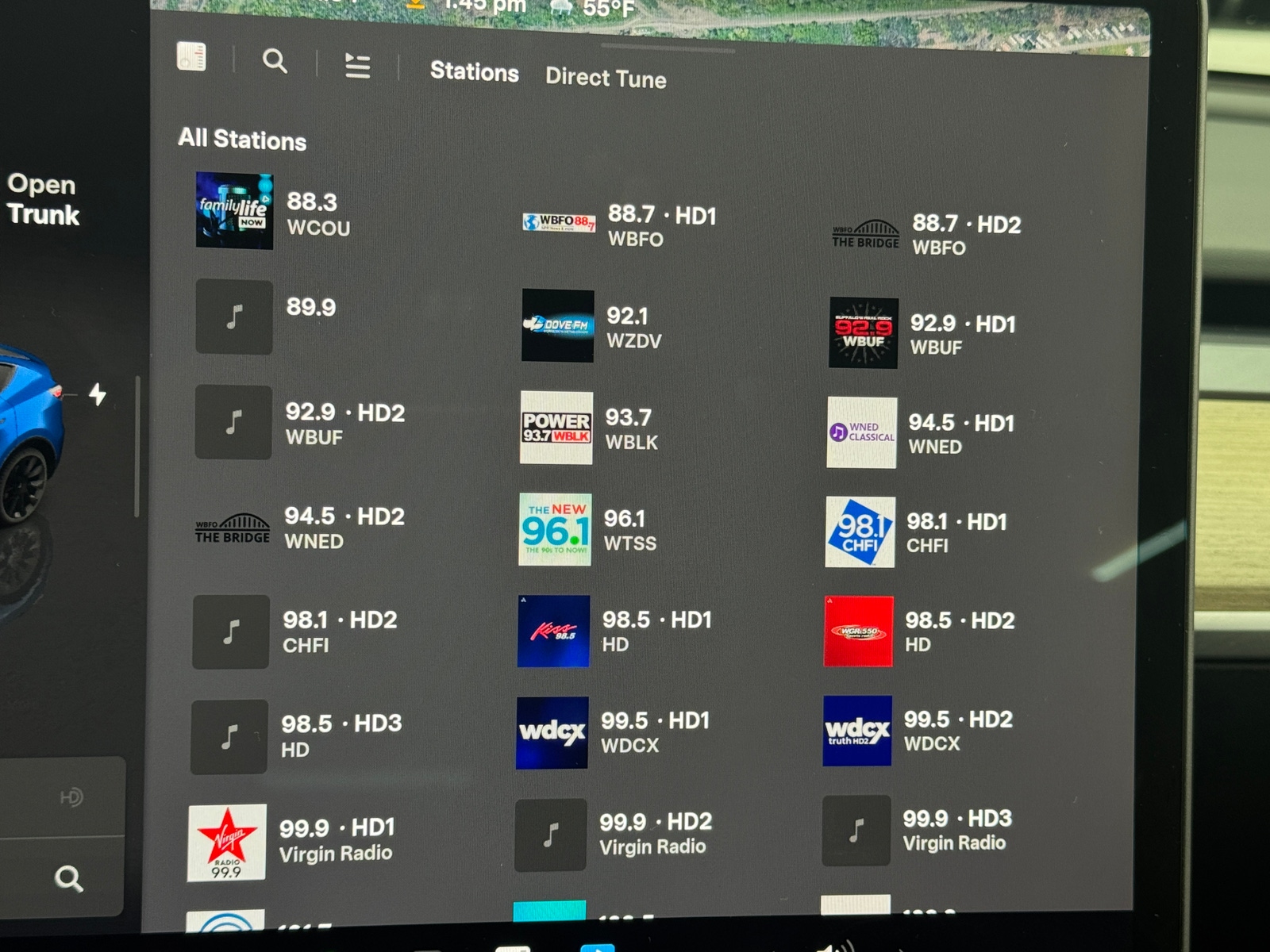Image resolution: width=1270 pixels, height=952 pixels.
Task: Open the media search magnifier icon
Action: [x=275, y=61]
